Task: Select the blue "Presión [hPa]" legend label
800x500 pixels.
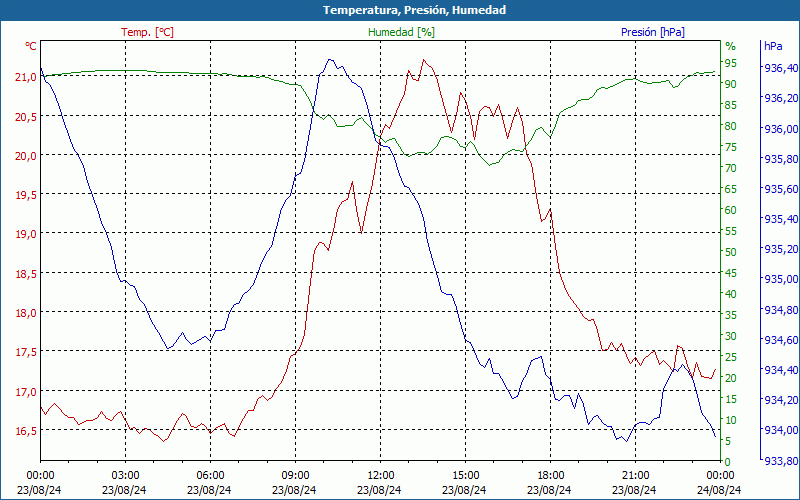Action: [653, 32]
